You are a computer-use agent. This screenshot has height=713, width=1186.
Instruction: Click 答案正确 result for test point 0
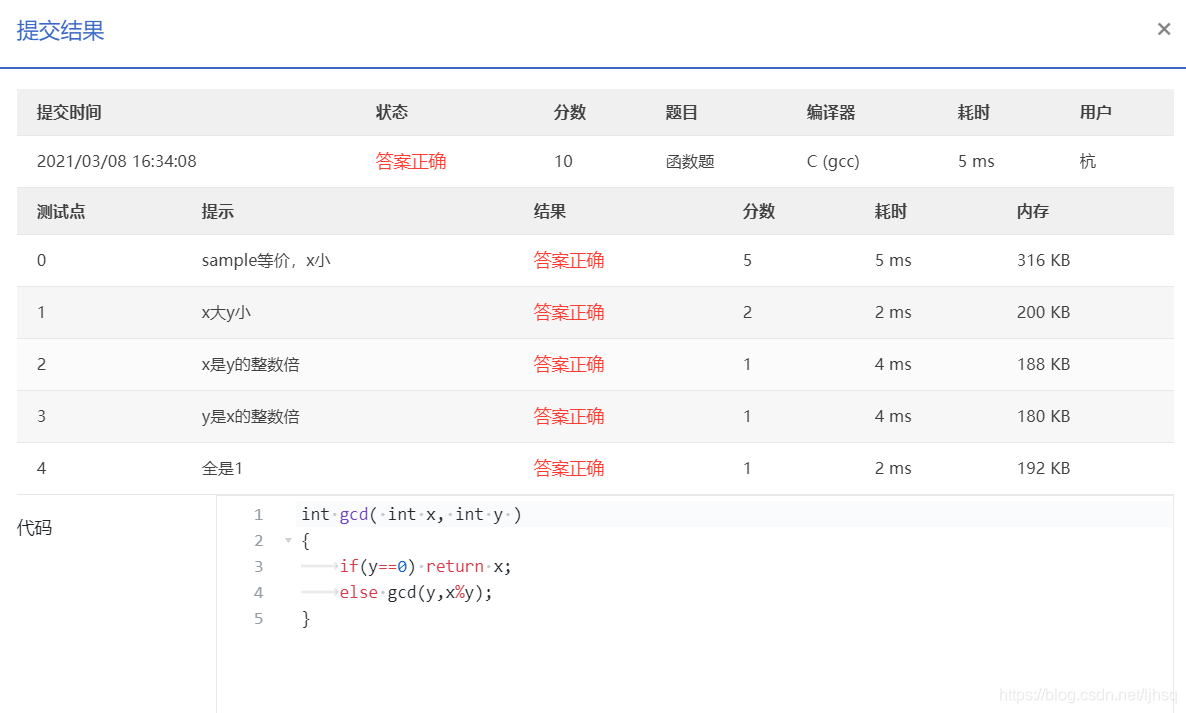click(x=569, y=260)
